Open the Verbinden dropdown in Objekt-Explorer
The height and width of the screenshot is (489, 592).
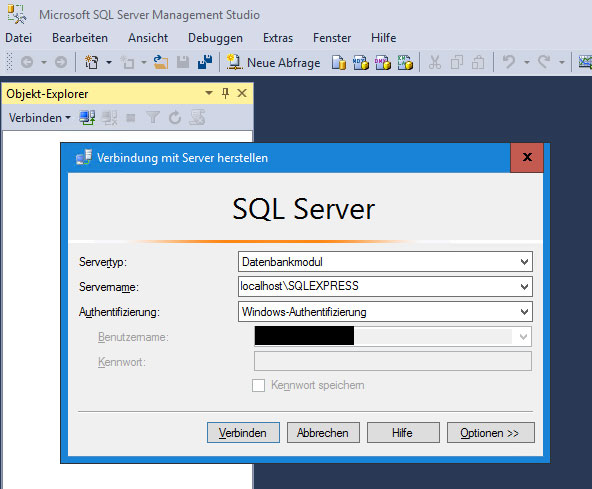(40, 118)
